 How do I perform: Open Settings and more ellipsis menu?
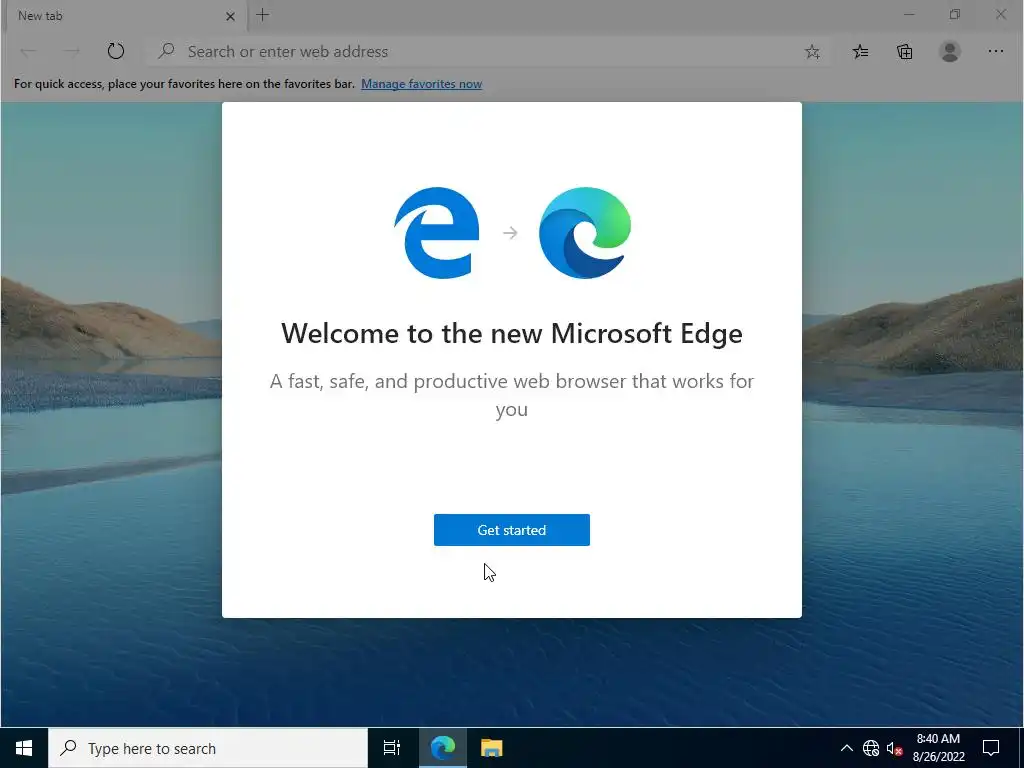(x=995, y=51)
